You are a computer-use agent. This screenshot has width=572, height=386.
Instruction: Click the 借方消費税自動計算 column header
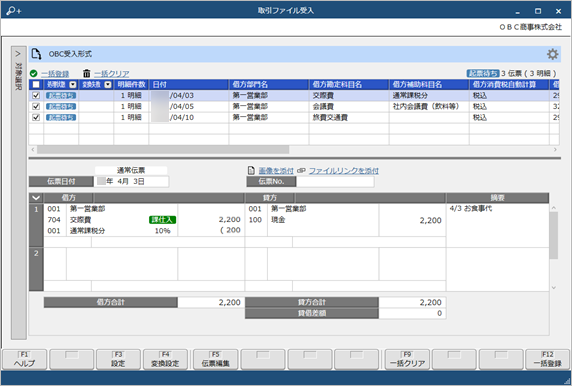509,85
